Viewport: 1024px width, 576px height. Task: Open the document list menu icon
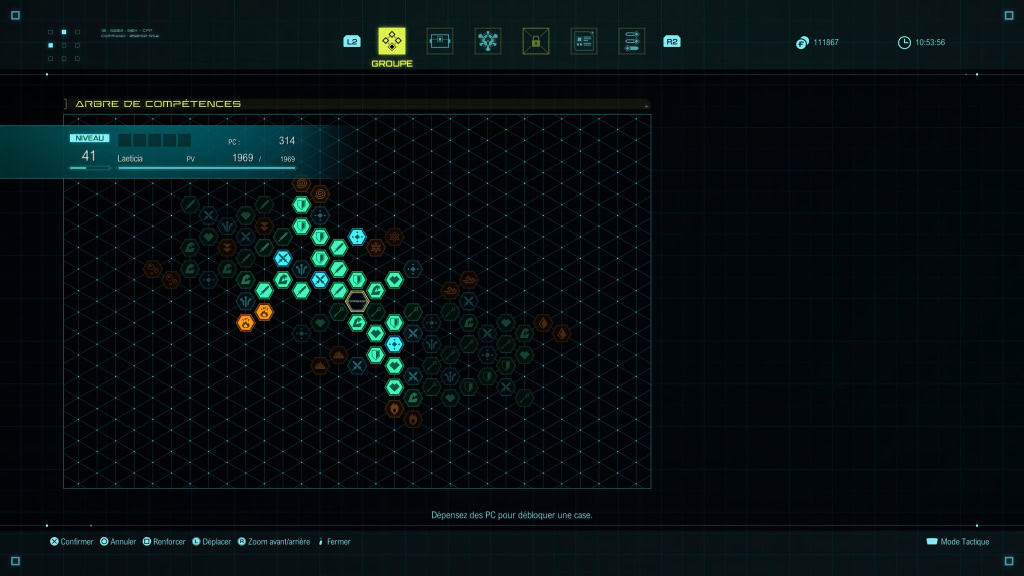[584, 41]
